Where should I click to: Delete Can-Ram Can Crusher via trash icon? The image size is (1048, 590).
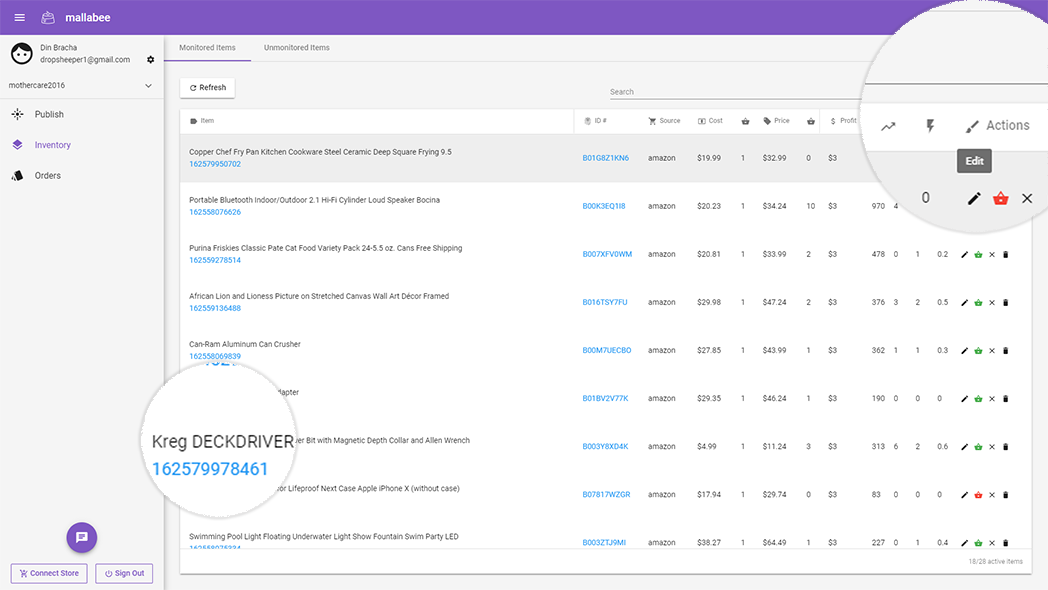pos(1005,351)
